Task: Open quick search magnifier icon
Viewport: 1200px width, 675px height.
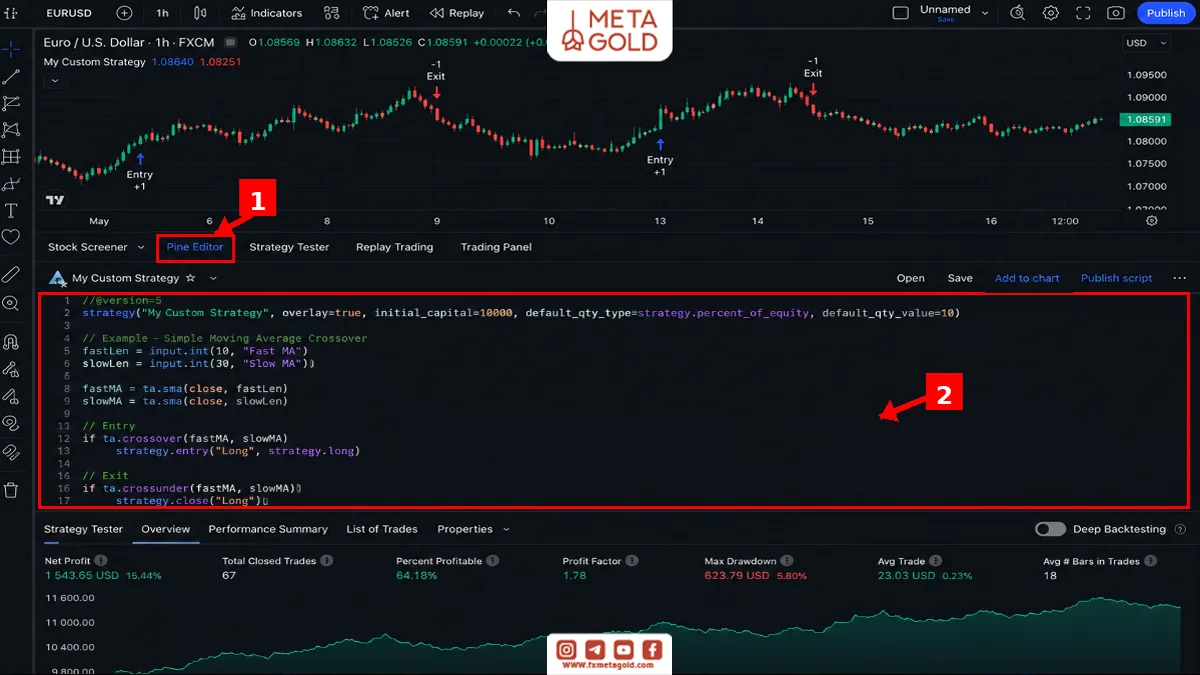Action: click(1018, 13)
